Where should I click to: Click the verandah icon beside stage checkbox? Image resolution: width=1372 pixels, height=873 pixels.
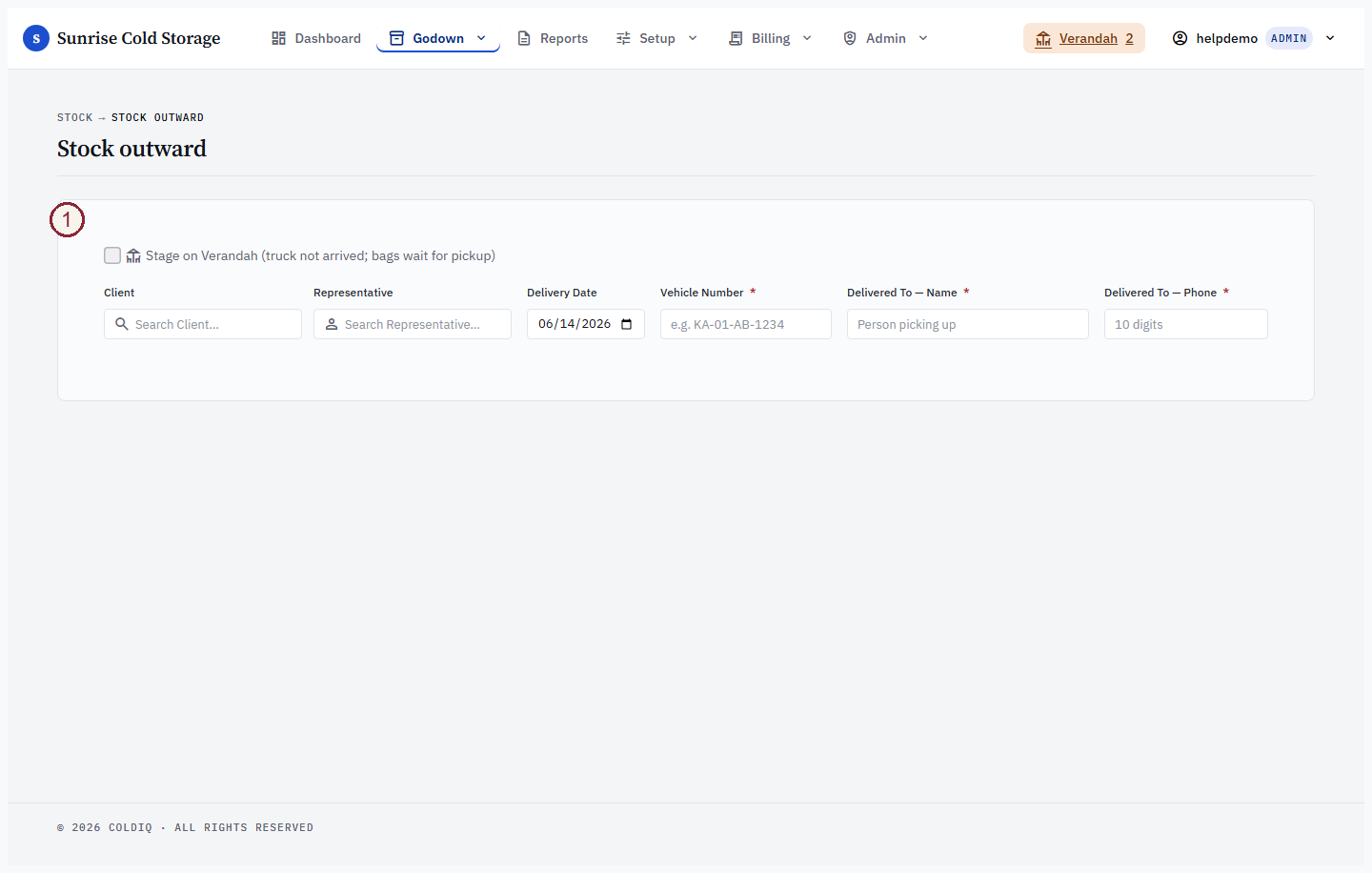[133, 255]
